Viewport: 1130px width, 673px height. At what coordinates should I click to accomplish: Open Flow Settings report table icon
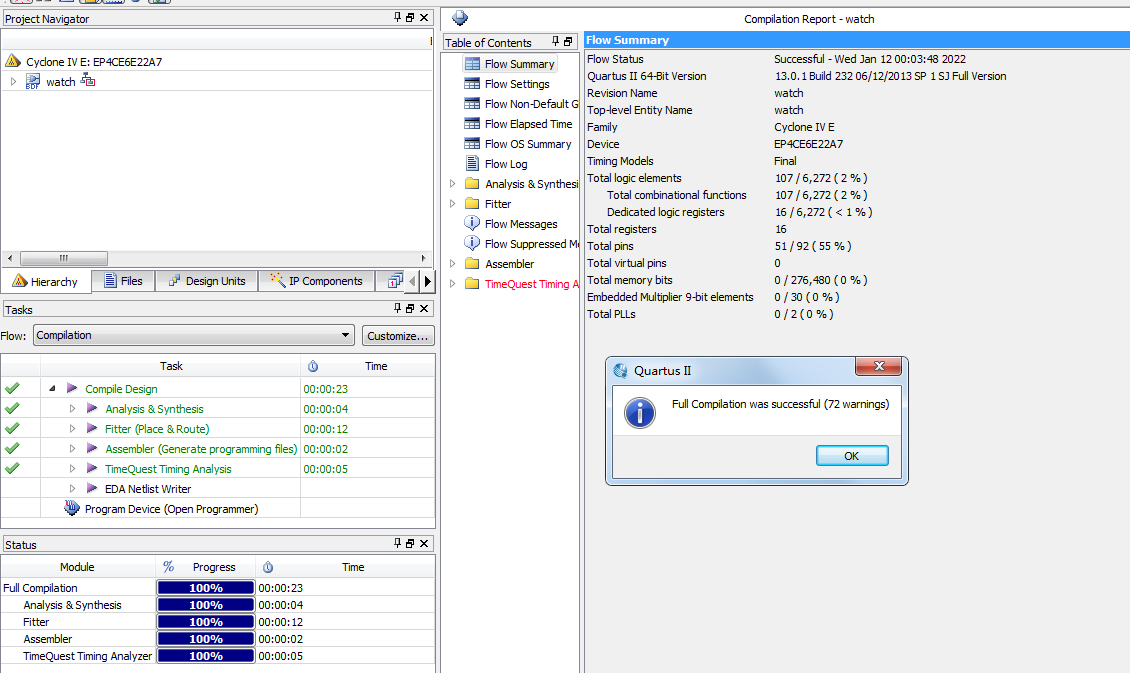point(472,84)
